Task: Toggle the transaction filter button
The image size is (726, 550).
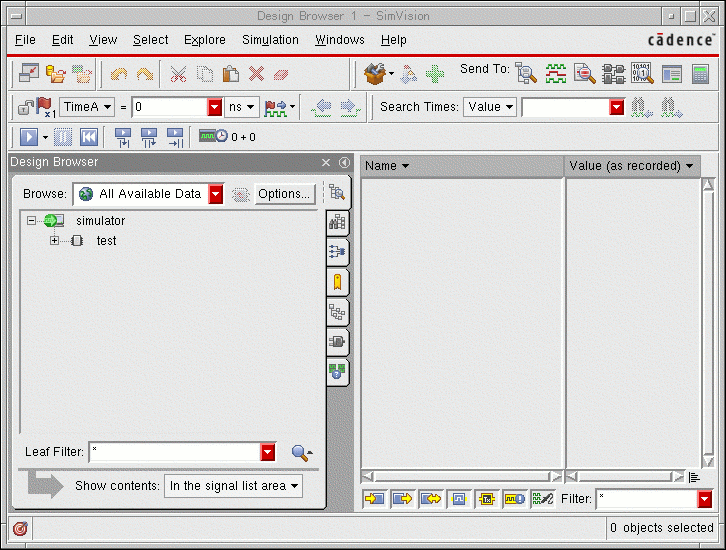Action: pyautogui.click(x=487, y=499)
